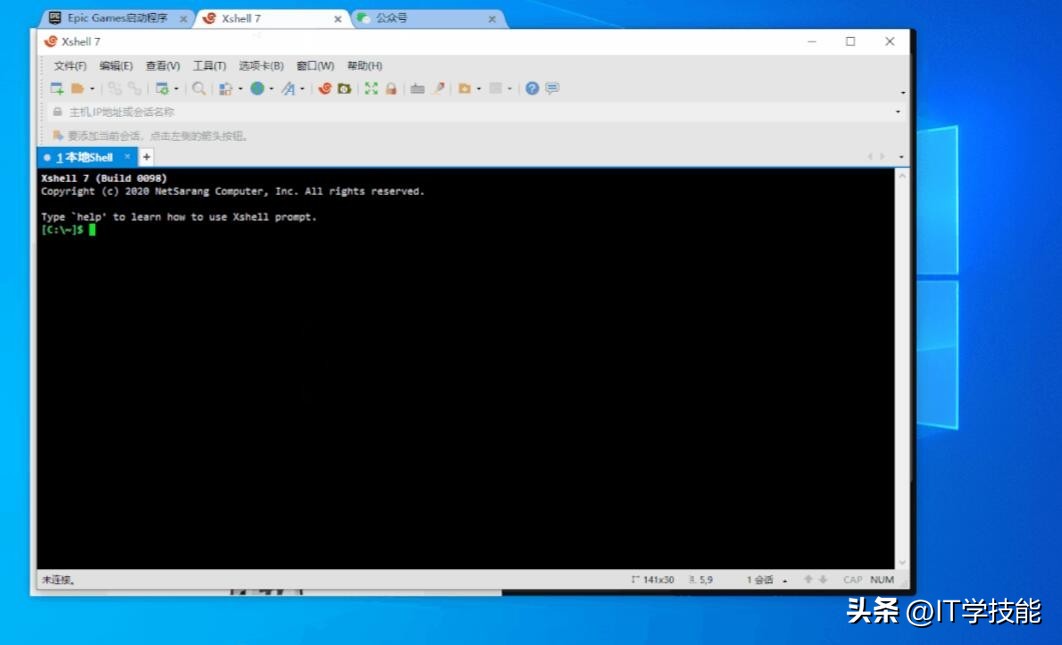
Task: Click the greyed Reconnect chain-link icon
Action: tap(135, 89)
